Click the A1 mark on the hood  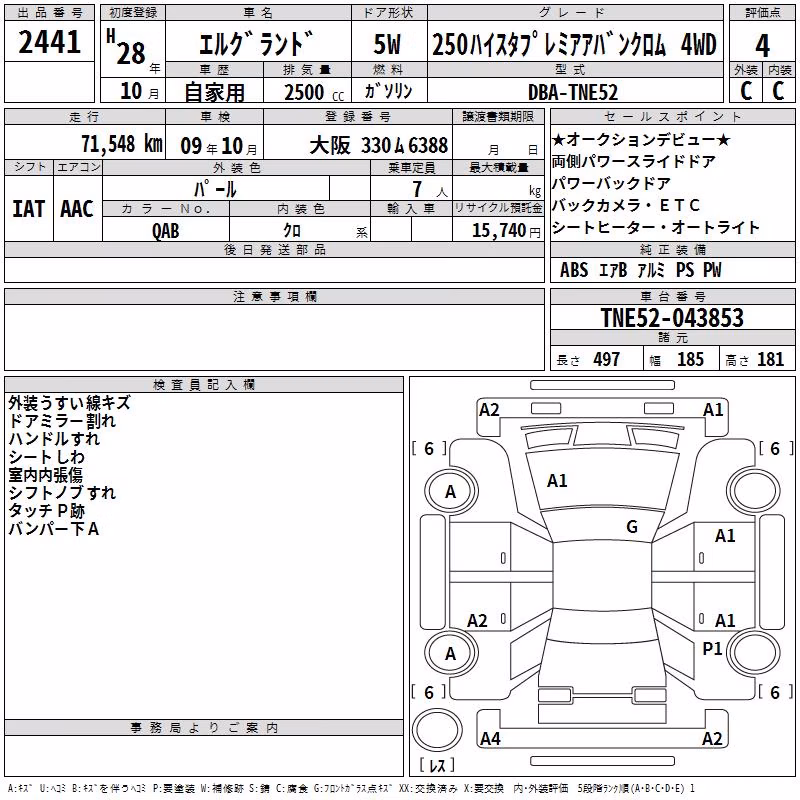point(557,481)
